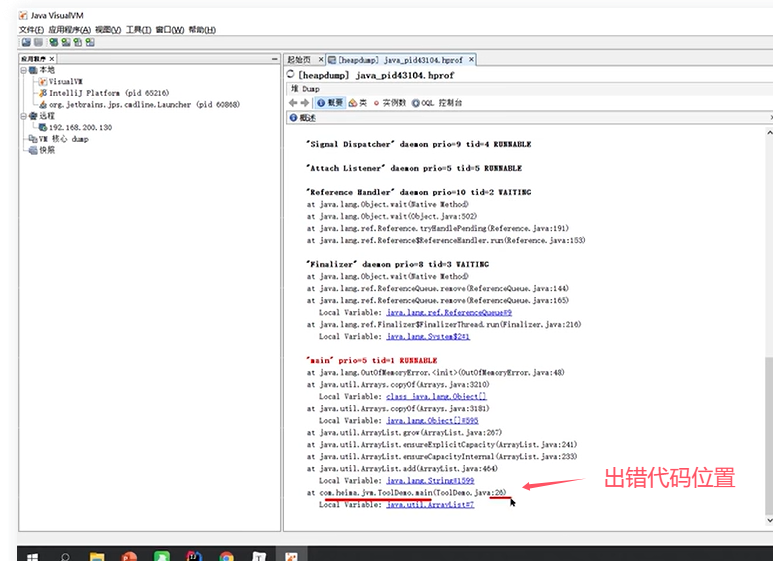
Task: Click the Add remote host toolbar icon
Action: [66, 42]
